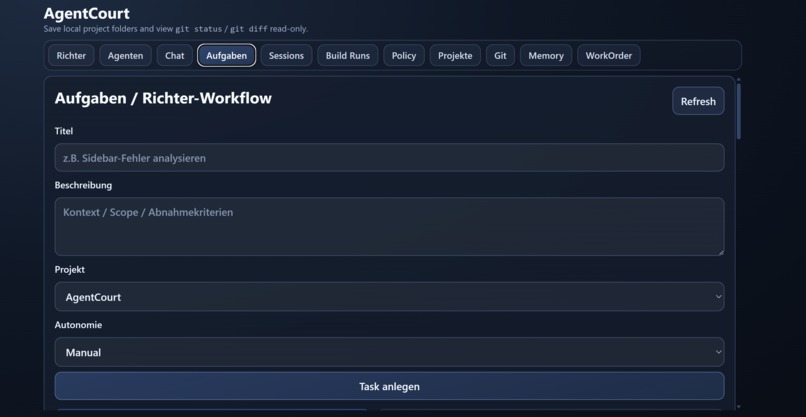The image size is (806, 417).
Task: Click the Task anlegen button
Action: [389, 386]
